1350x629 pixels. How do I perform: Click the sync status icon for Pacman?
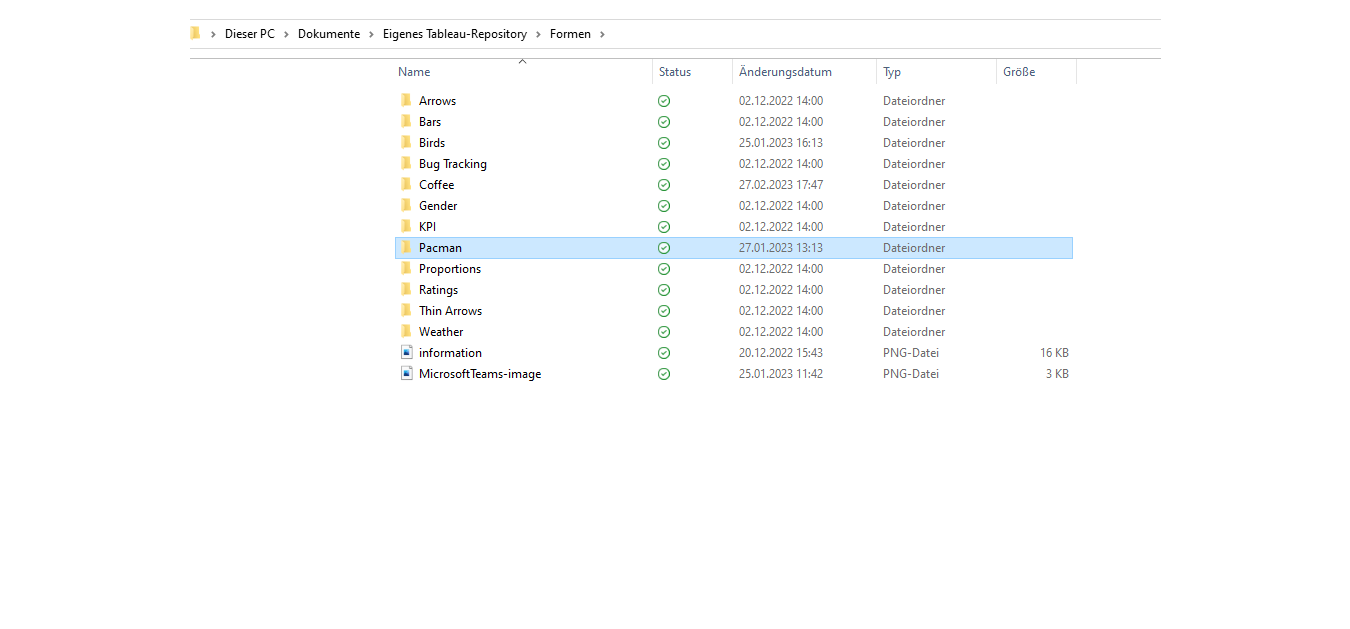click(664, 248)
